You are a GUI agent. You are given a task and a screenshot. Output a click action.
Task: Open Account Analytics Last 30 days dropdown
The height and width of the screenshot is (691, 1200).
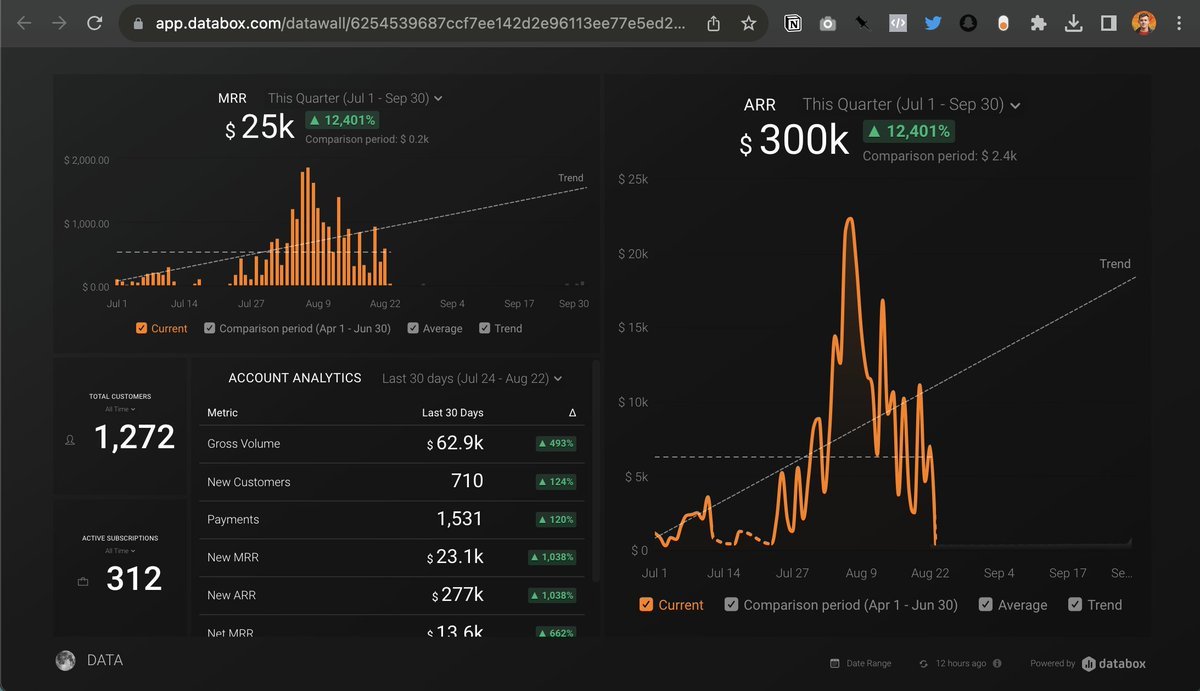click(472, 379)
